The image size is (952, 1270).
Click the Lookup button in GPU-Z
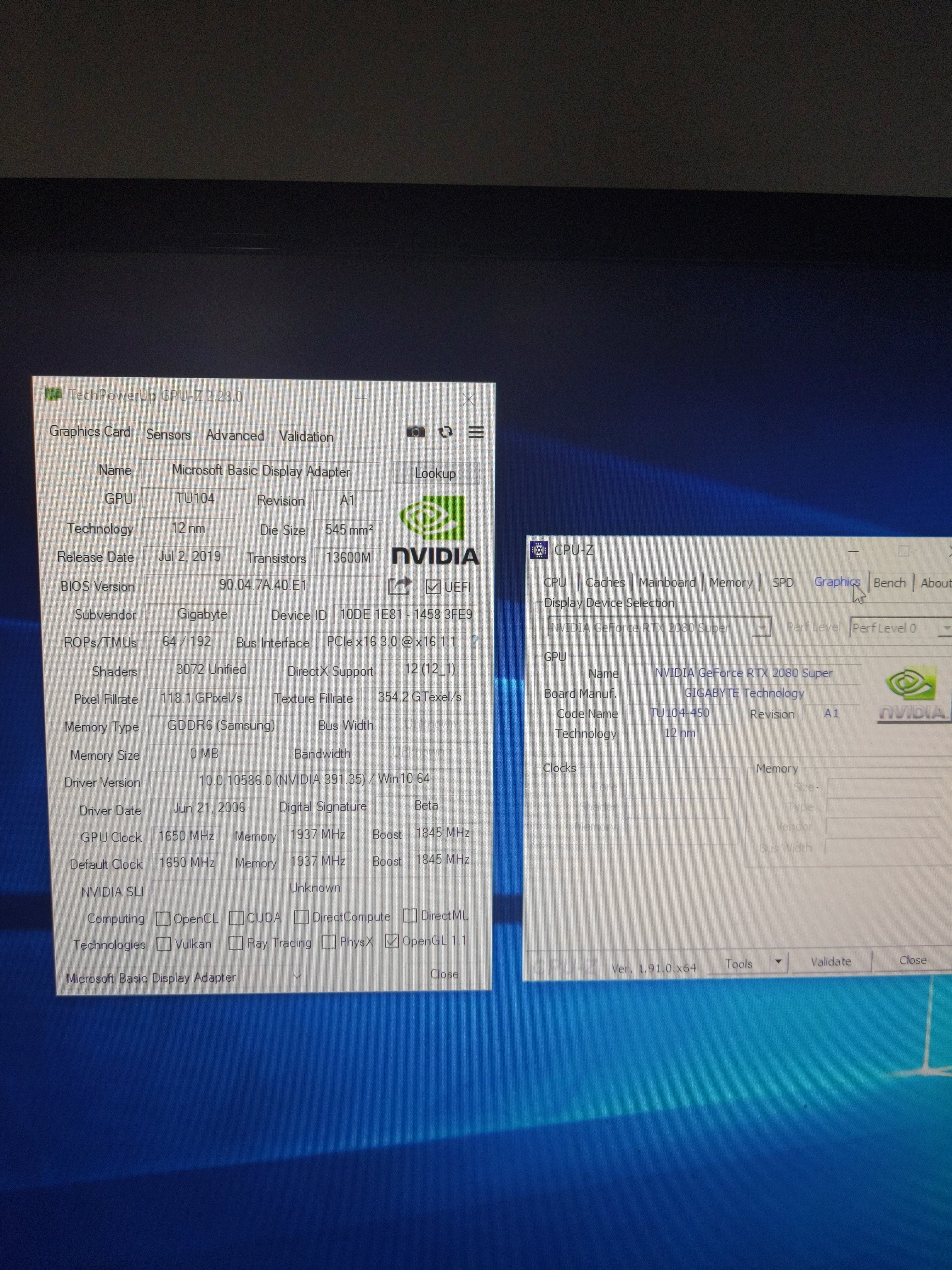click(435, 473)
